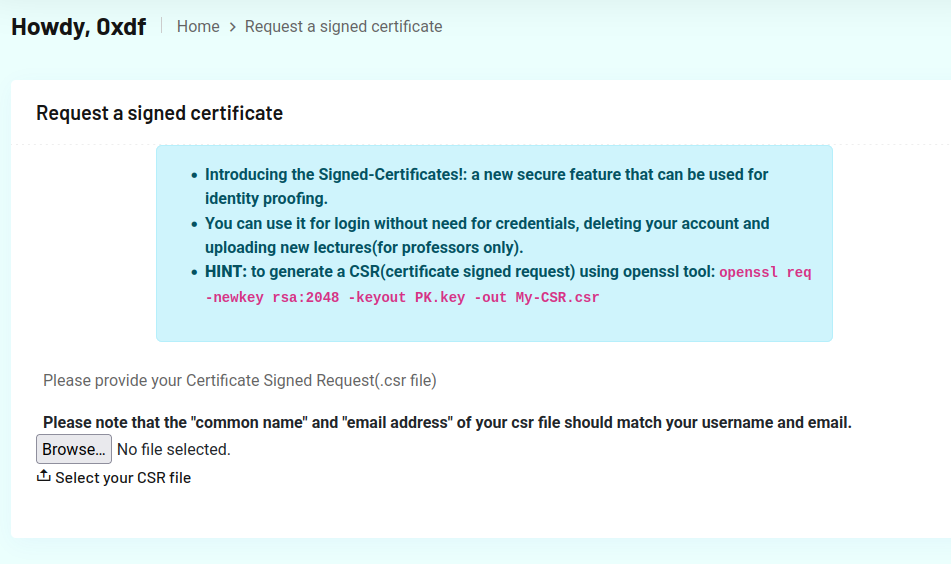The width and height of the screenshot is (951, 564).
Task: Click the breadcrumb chevron separator after Home
Action: coord(232,27)
